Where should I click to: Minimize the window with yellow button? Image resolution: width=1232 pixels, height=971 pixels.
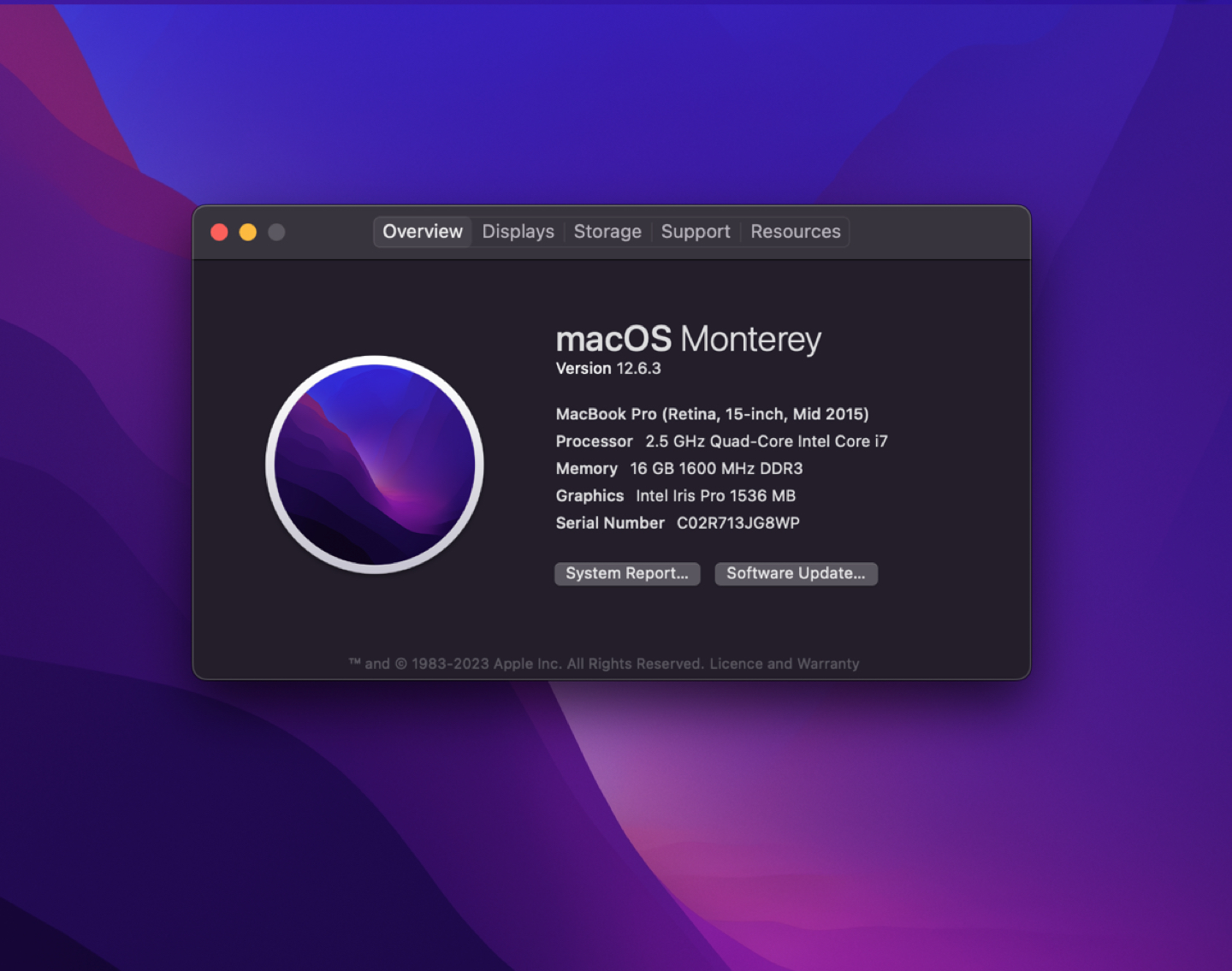(x=248, y=232)
